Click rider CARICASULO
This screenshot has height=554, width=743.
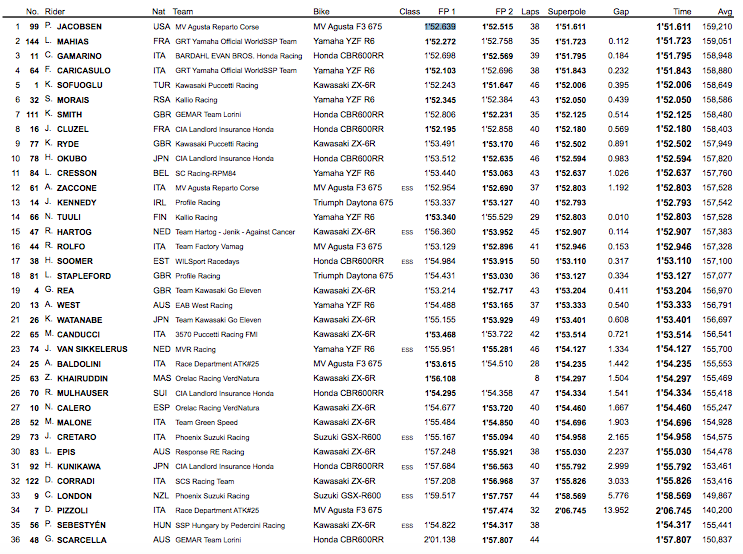84,71
